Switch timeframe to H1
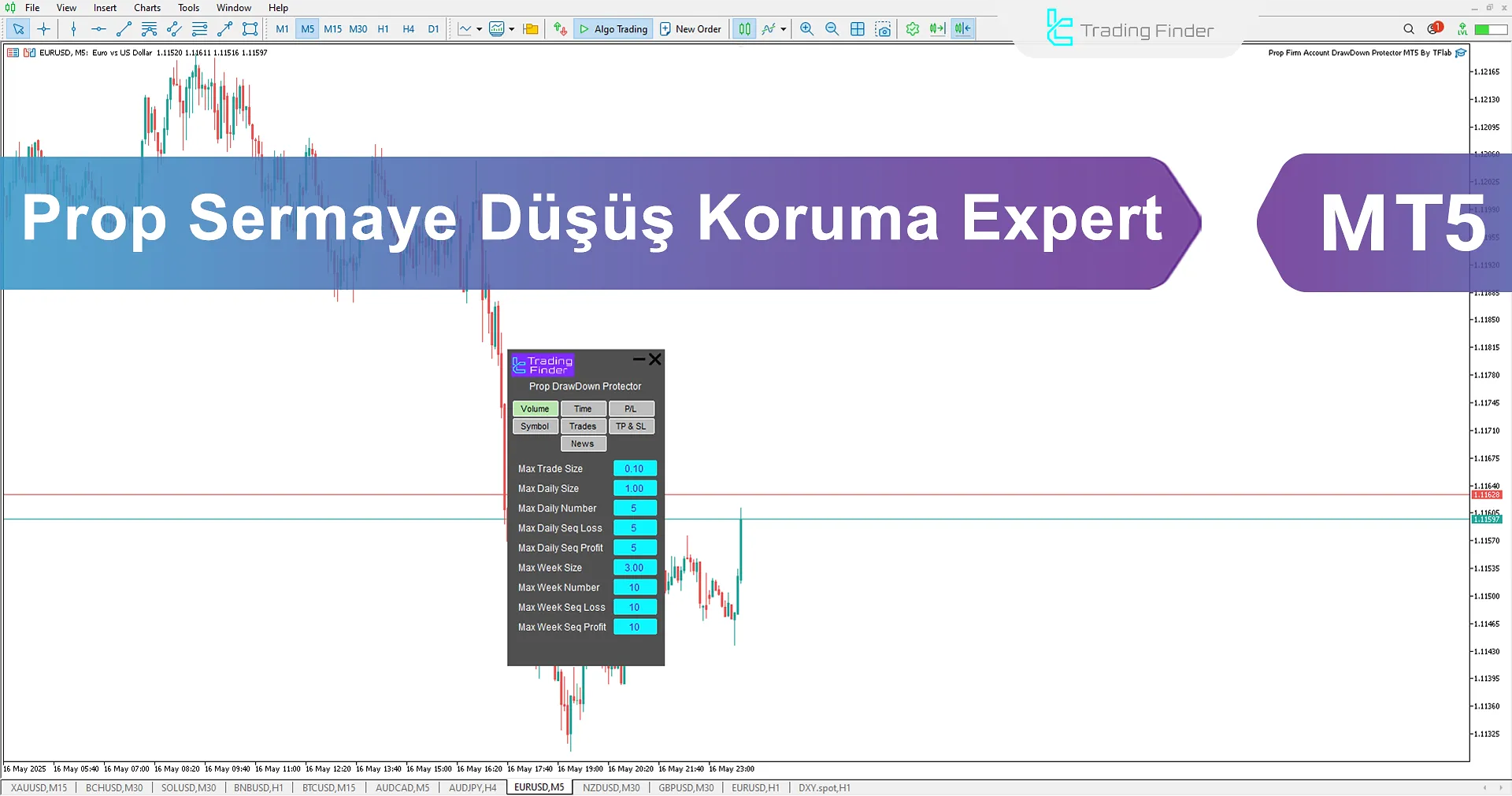1512x796 pixels. pos(384,29)
